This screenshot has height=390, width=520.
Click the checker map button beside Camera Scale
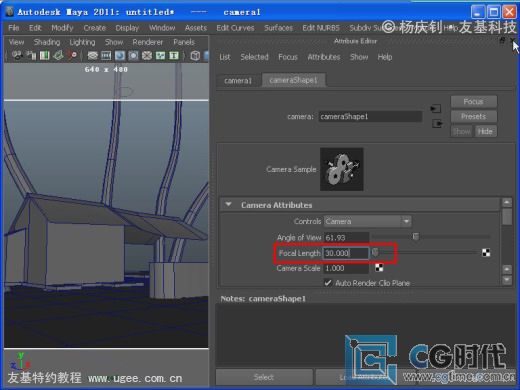tap(379, 268)
